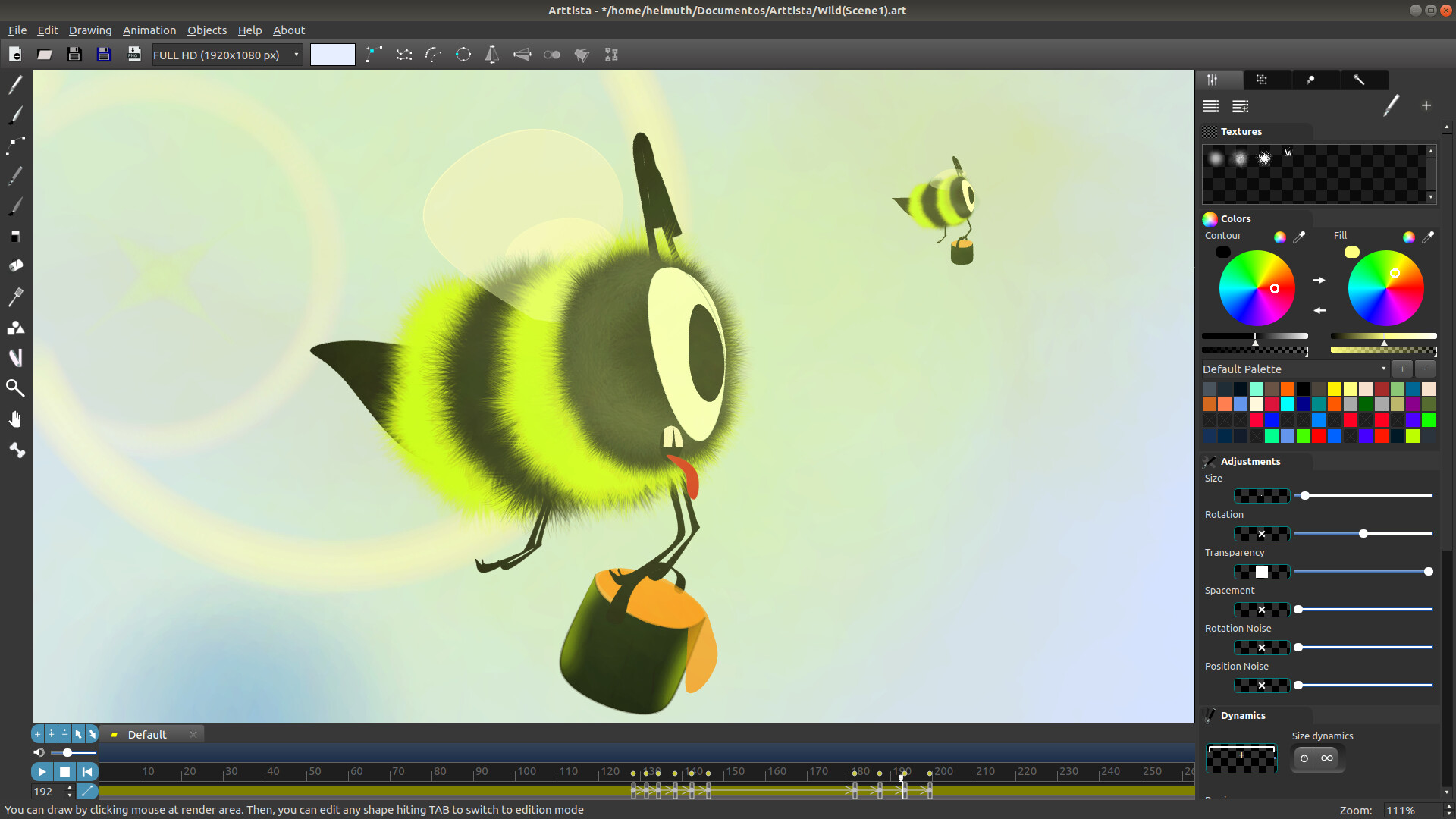
Task: Open the Default Palette dropdown
Action: pos(1383,369)
